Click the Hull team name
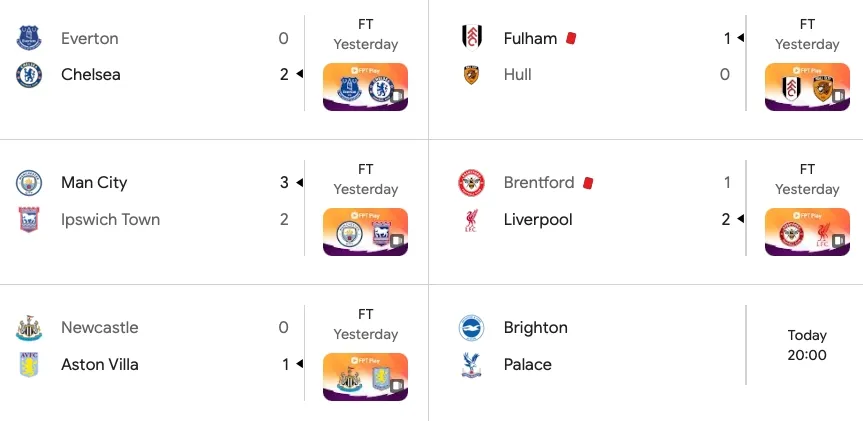Viewport: 863px width, 421px height. (x=517, y=75)
